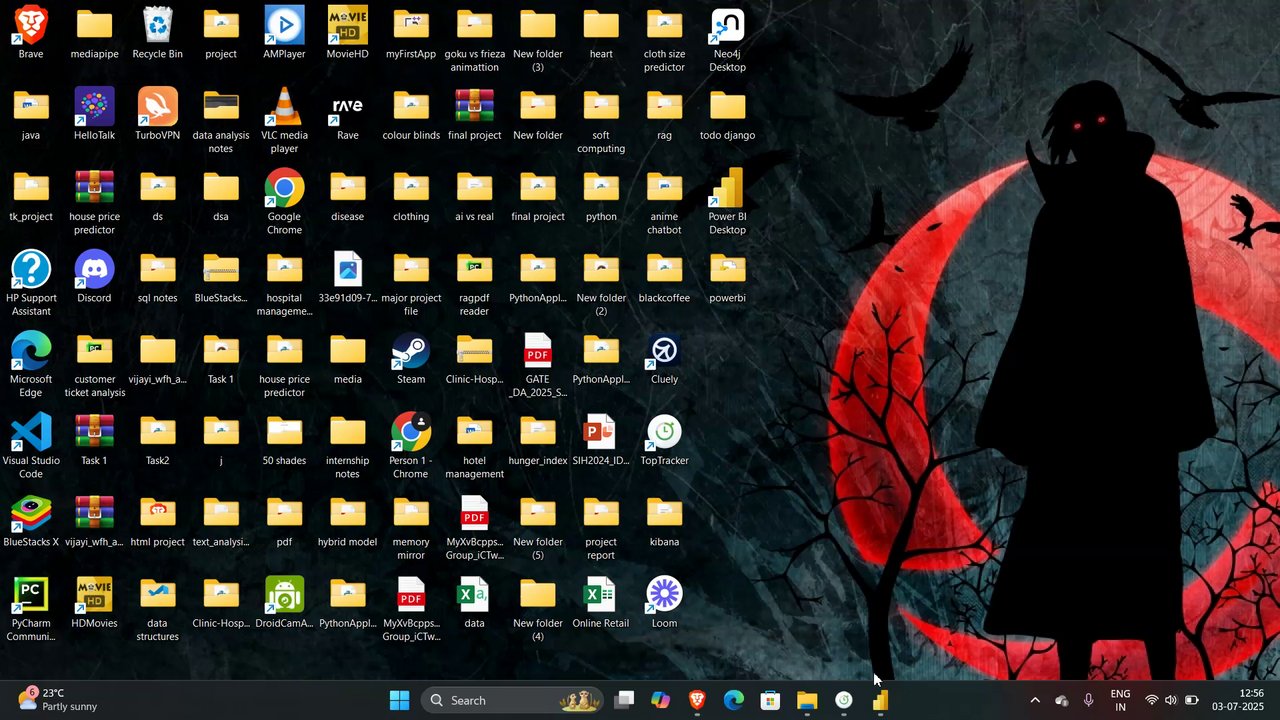Show hidden system tray icons

pos(1035,700)
